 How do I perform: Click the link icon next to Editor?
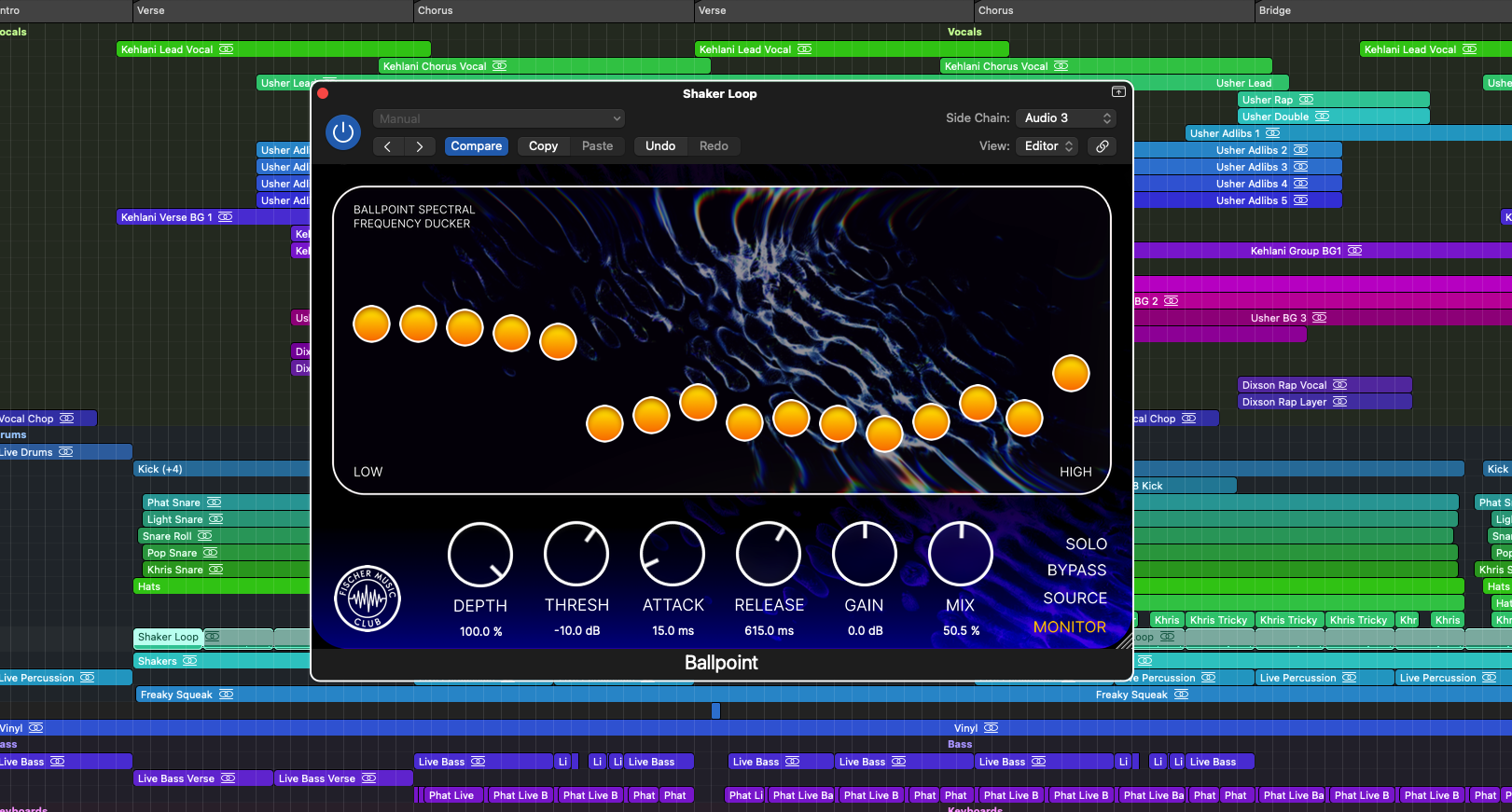(1103, 146)
